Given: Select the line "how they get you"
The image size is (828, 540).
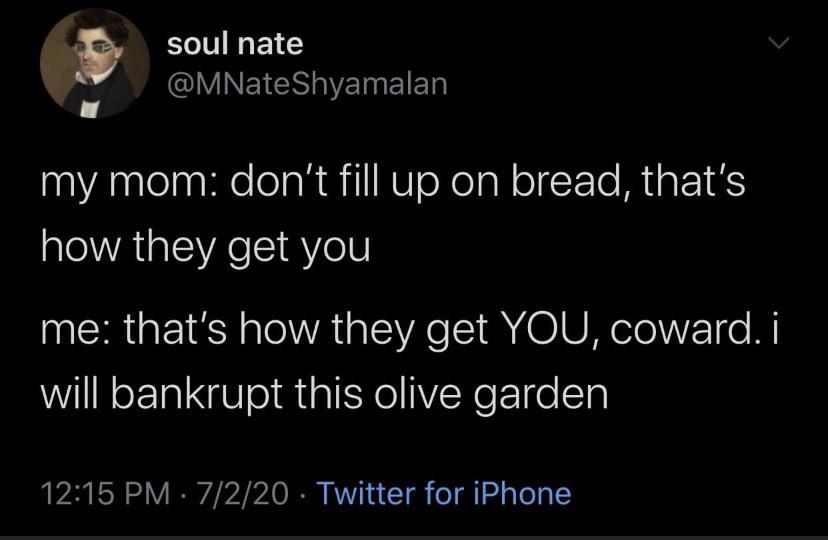Looking at the screenshot, I should point(205,246).
